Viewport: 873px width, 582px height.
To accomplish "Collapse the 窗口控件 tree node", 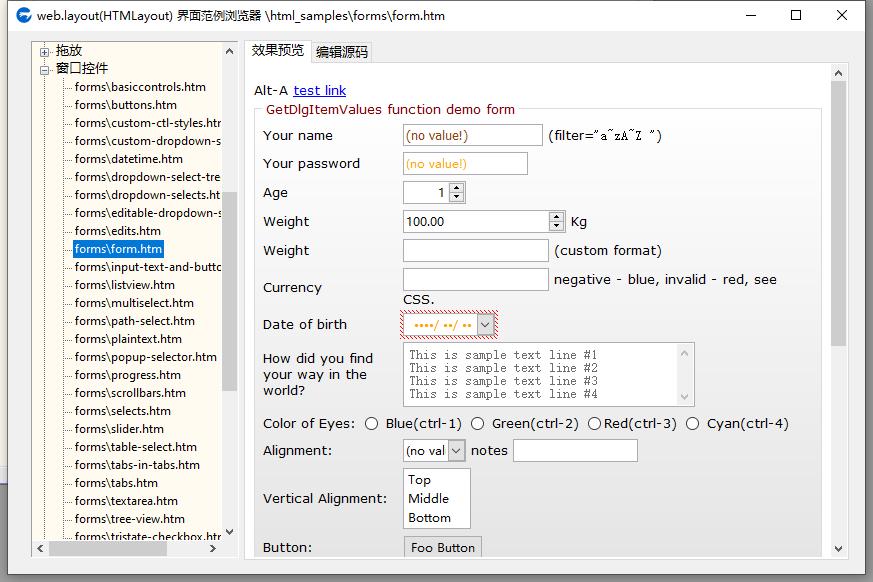I will point(45,69).
